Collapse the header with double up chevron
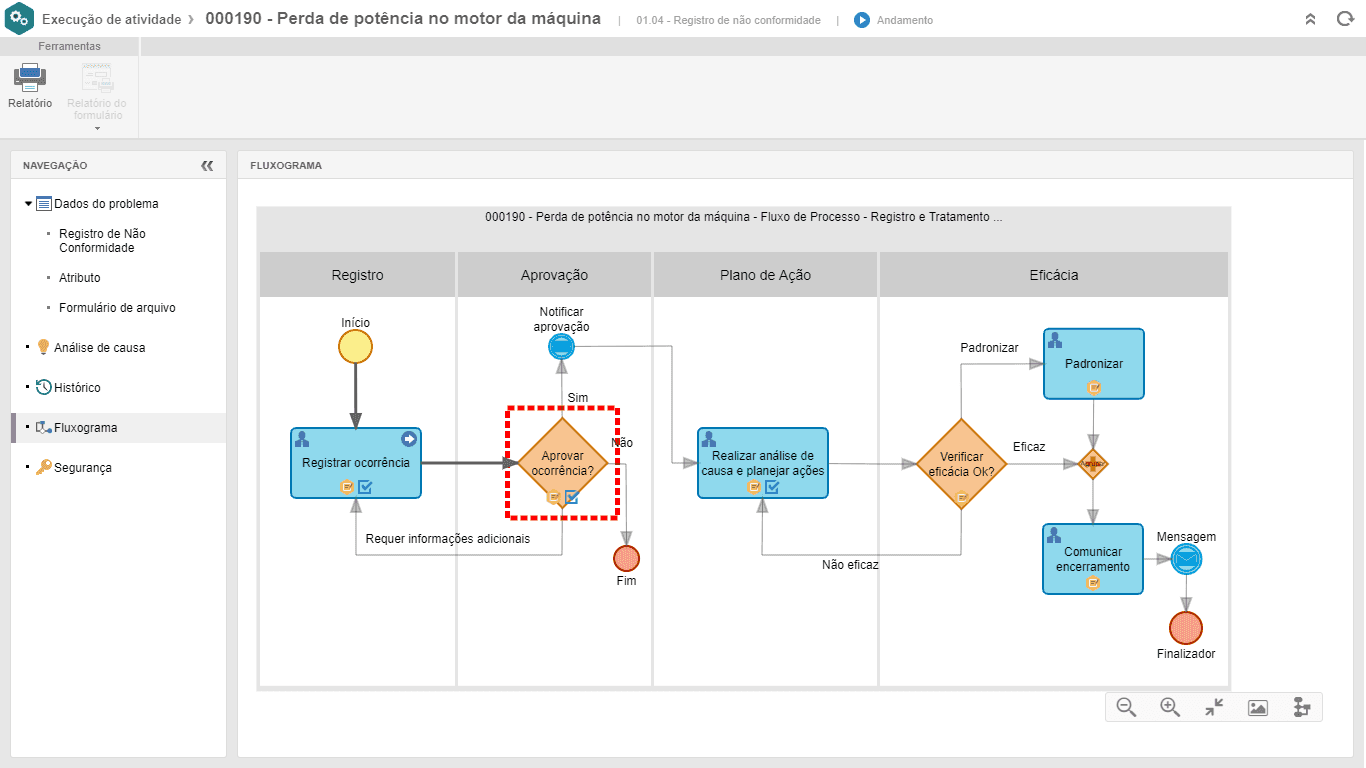This screenshot has height=768, width=1366. click(x=1311, y=19)
